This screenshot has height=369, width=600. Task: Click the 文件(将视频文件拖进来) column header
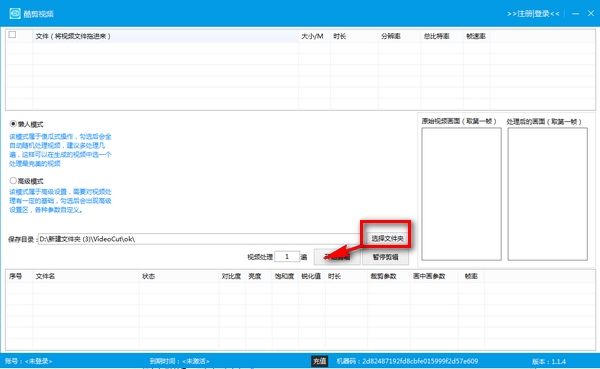165,36
